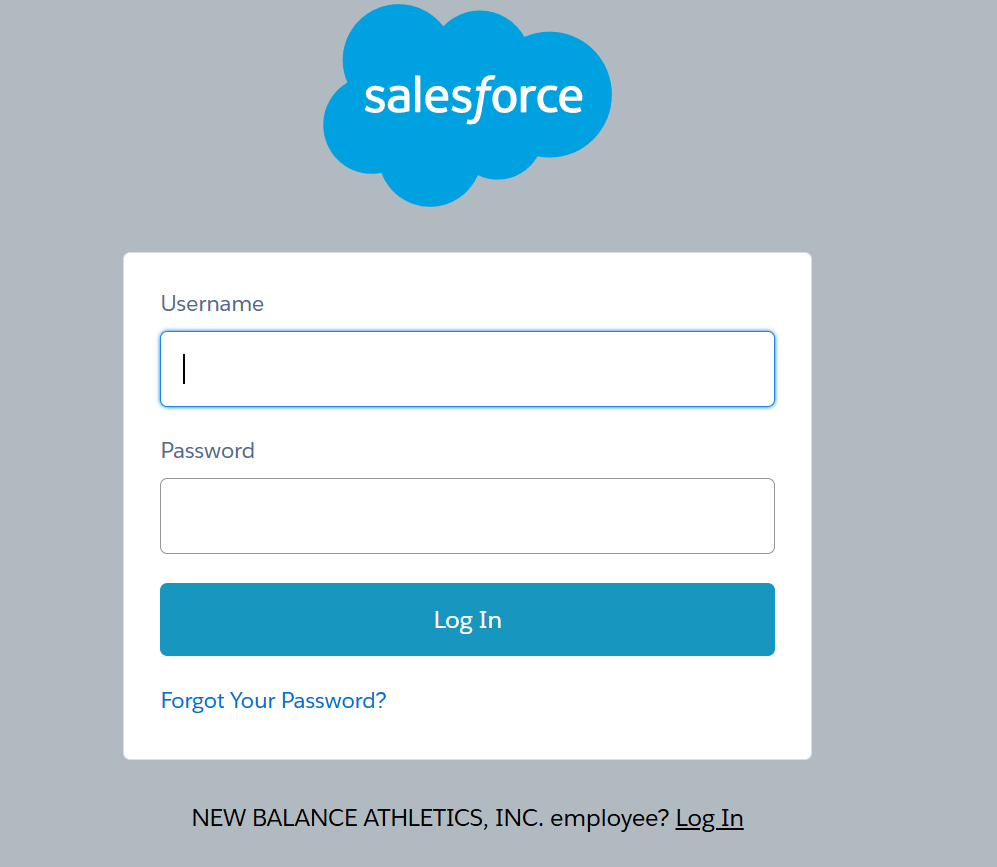
Task: Click the Password label text
Action: click(207, 450)
